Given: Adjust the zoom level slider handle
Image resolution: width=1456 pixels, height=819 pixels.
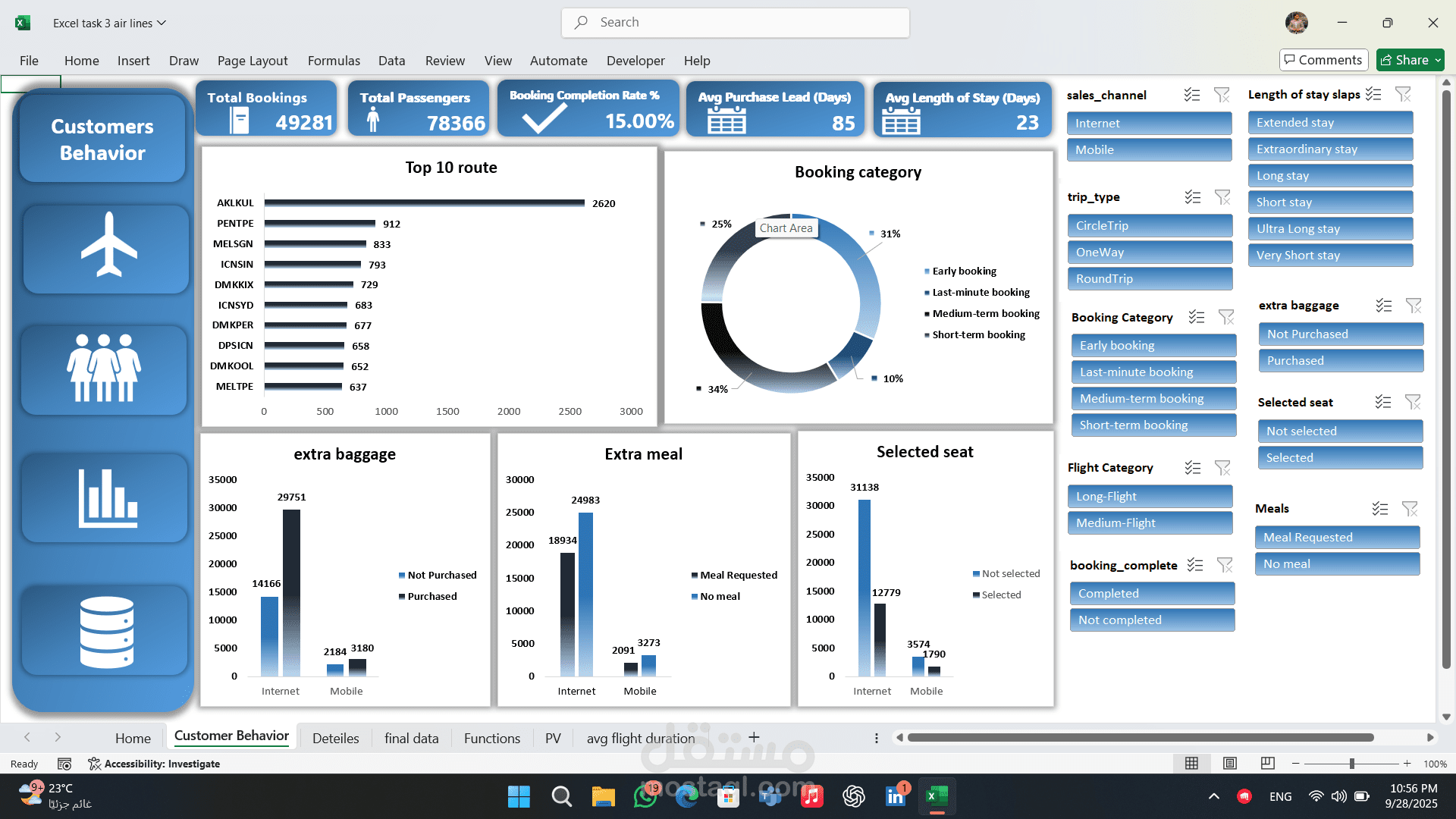Looking at the screenshot, I should [1352, 764].
